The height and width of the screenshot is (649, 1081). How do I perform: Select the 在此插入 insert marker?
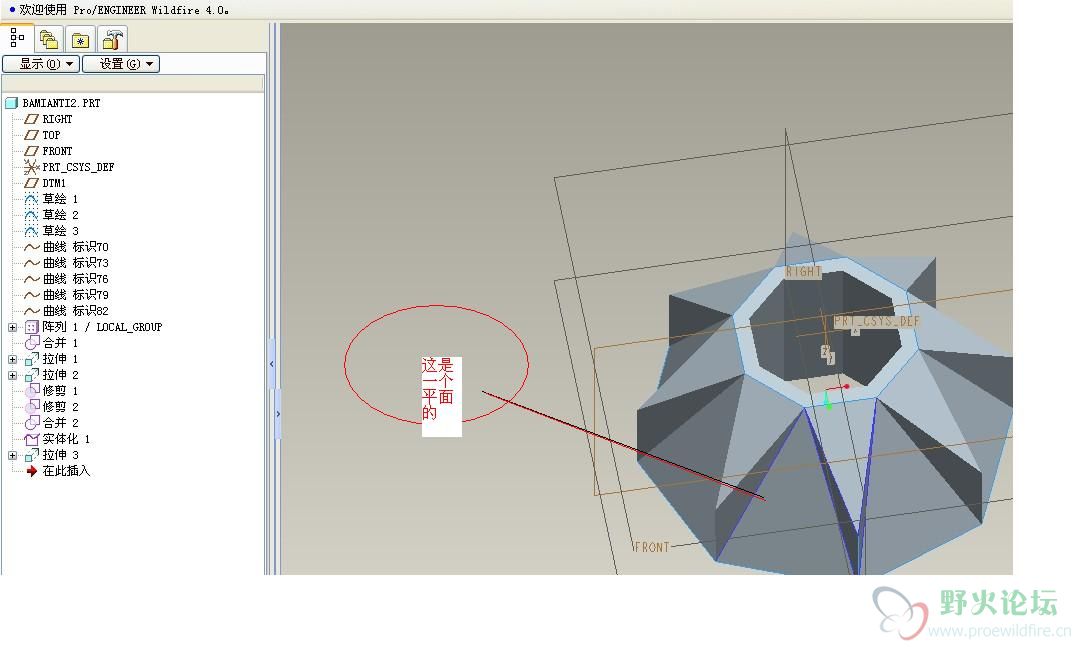[x=66, y=471]
